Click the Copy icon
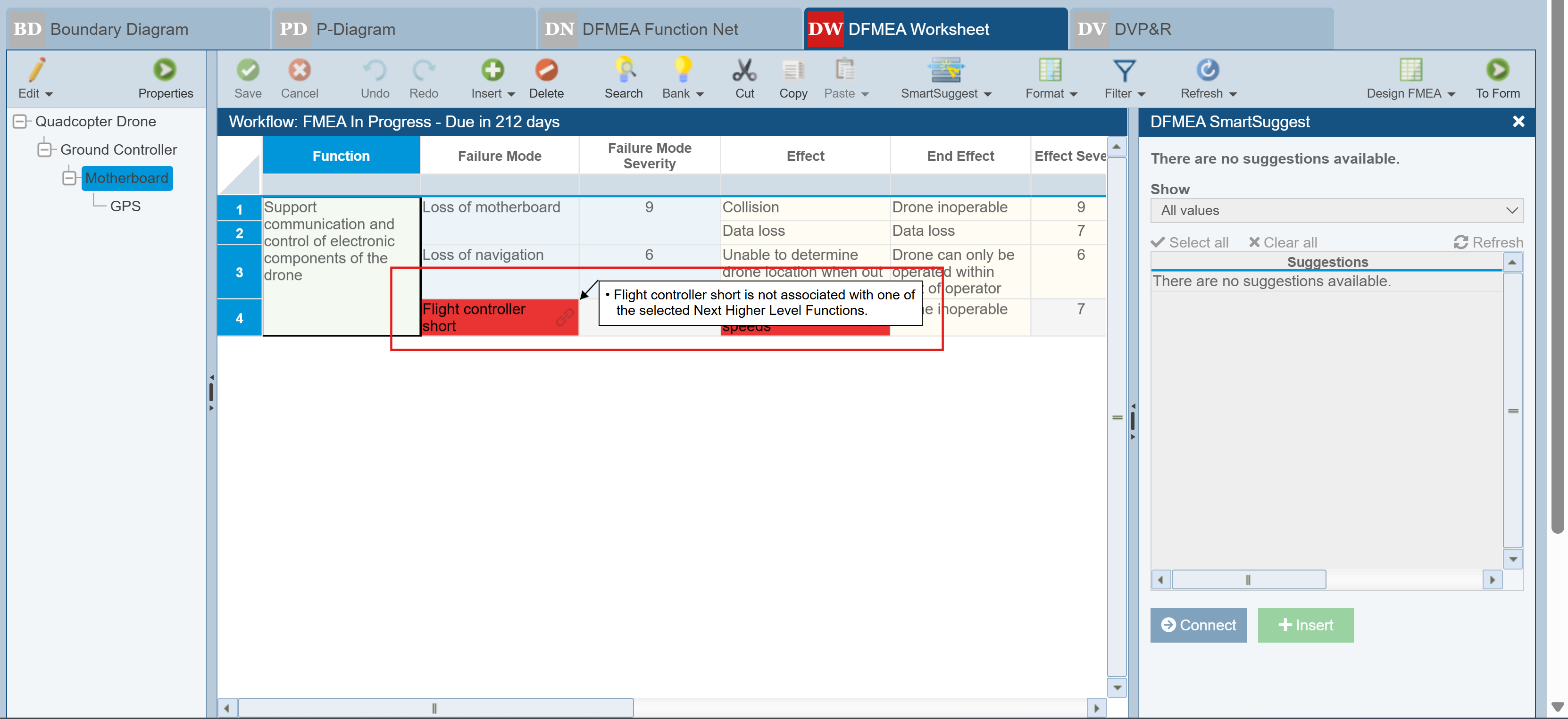The height and width of the screenshot is (719, 1568). coord(792,71)
